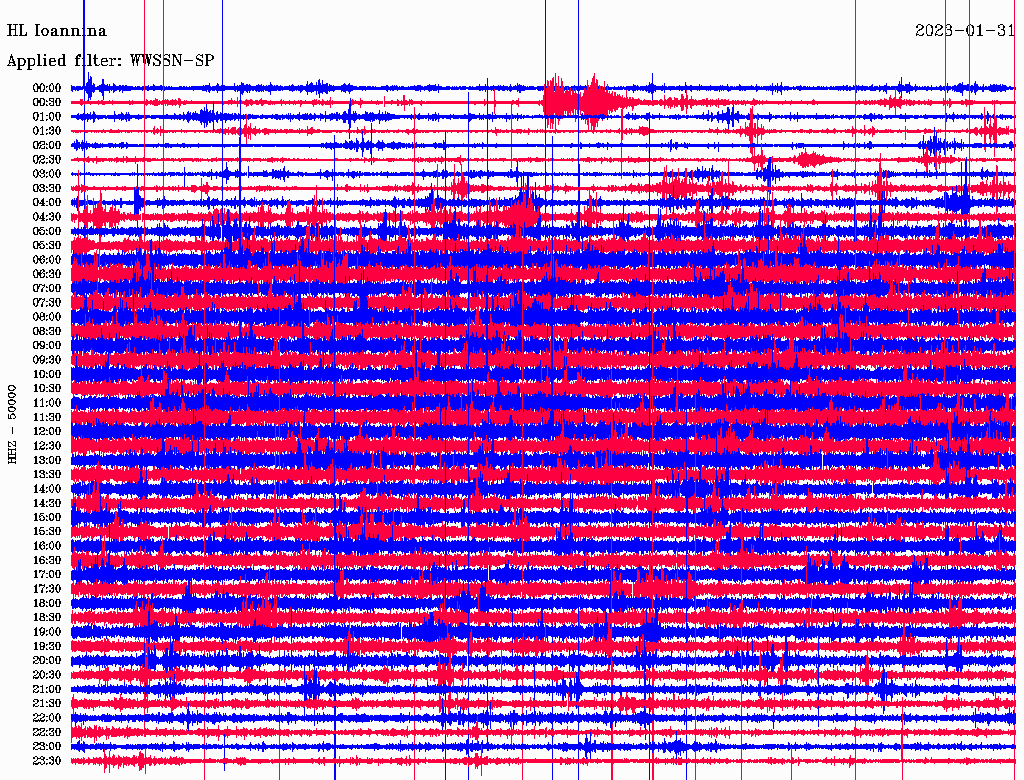Select the 23:30 time label

(x=47, y=760)
